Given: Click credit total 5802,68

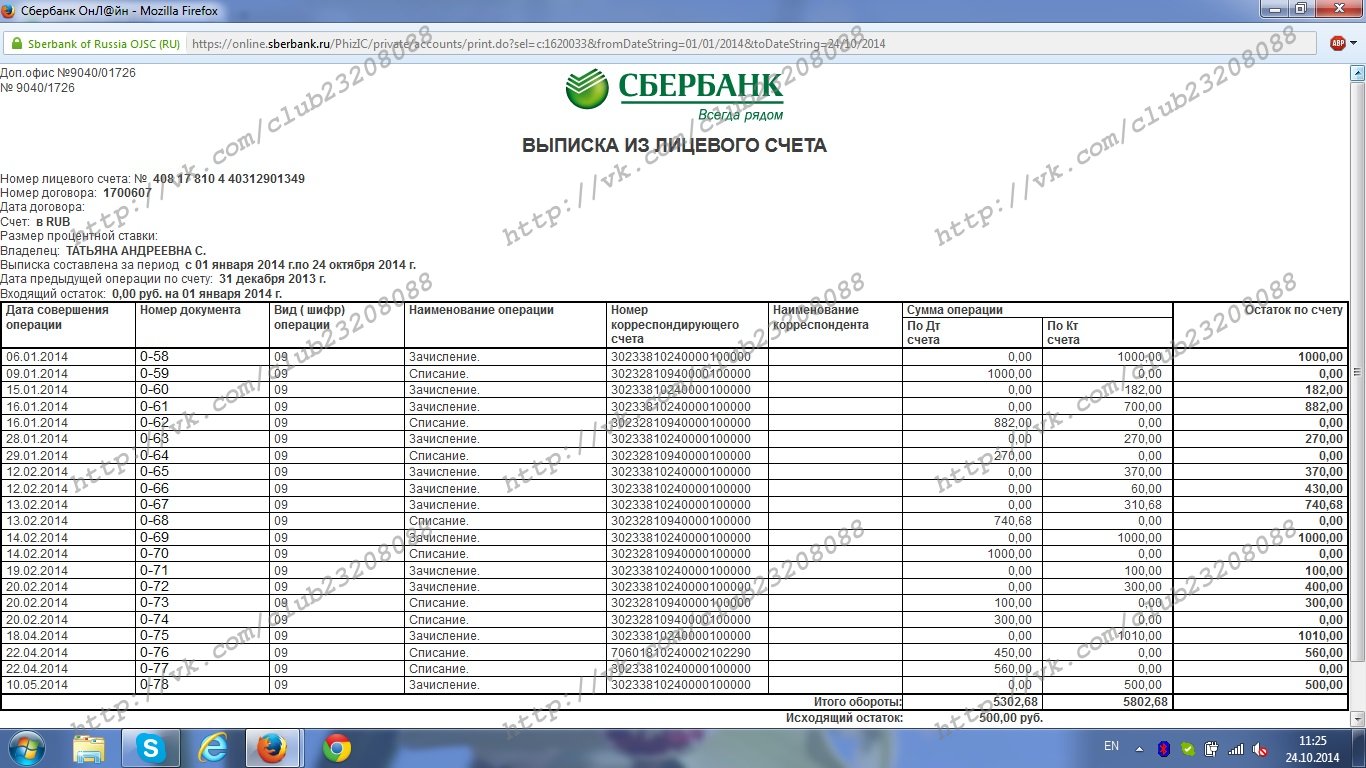Looking at the screenshot, I should [1144, 702].
